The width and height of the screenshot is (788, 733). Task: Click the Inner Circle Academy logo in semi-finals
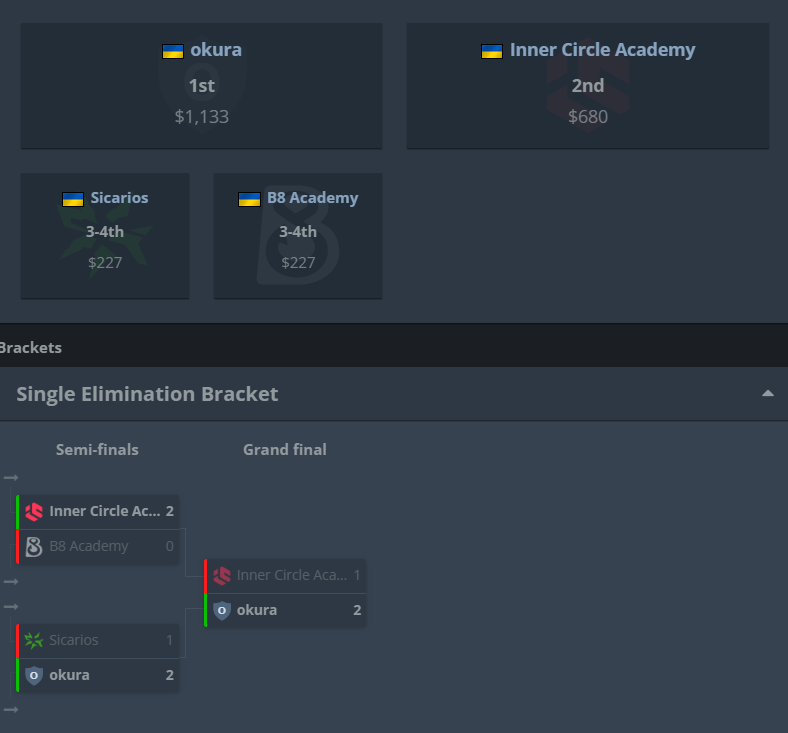(34, 512)
